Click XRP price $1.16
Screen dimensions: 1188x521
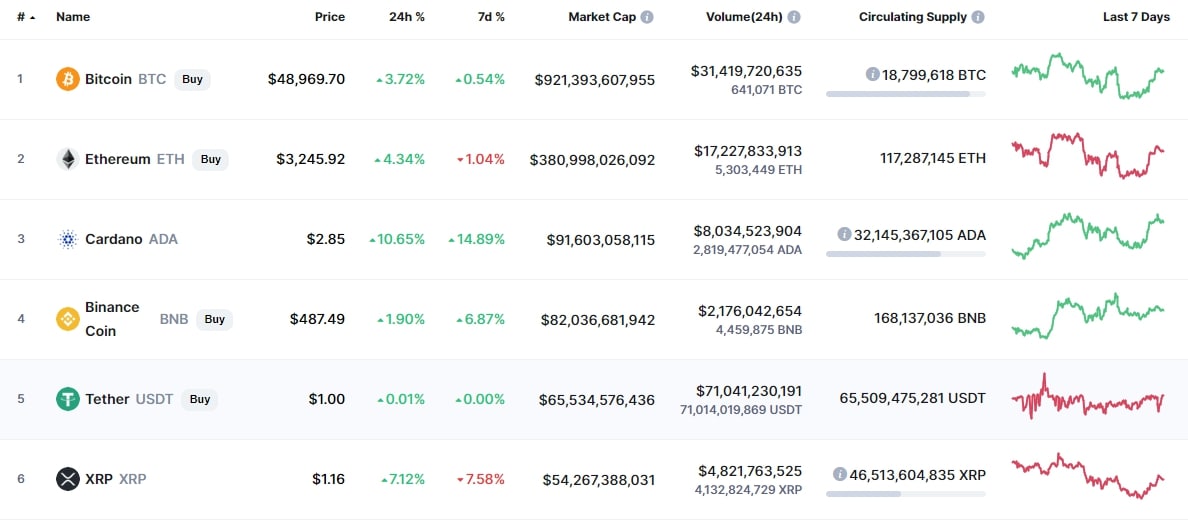pos(329,479)
